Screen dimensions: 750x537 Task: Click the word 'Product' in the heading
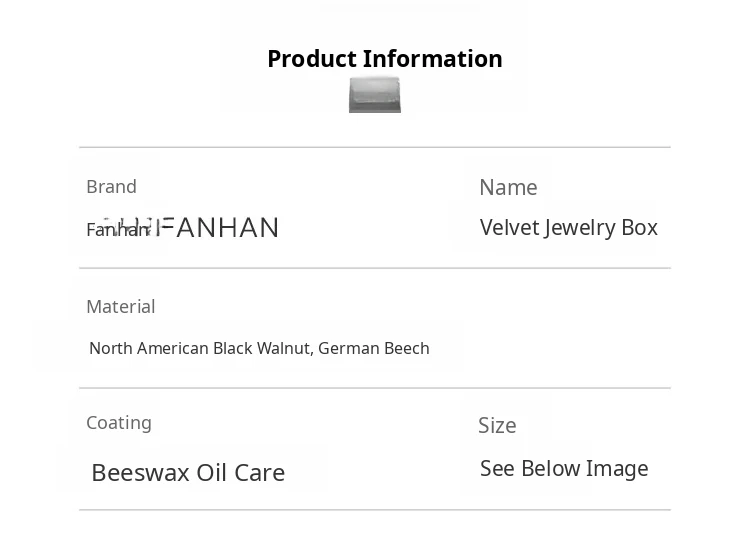click(311, 59)
